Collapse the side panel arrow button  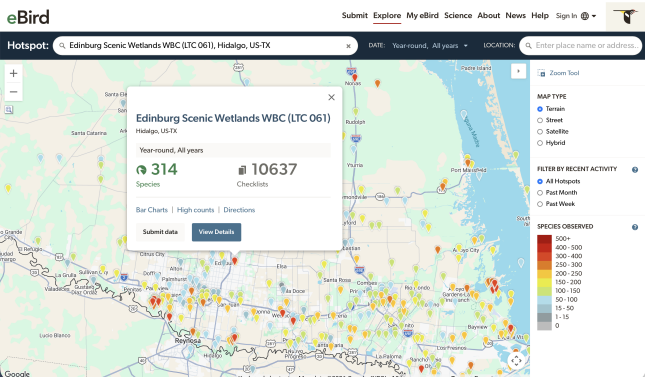[x=518, y=71]
